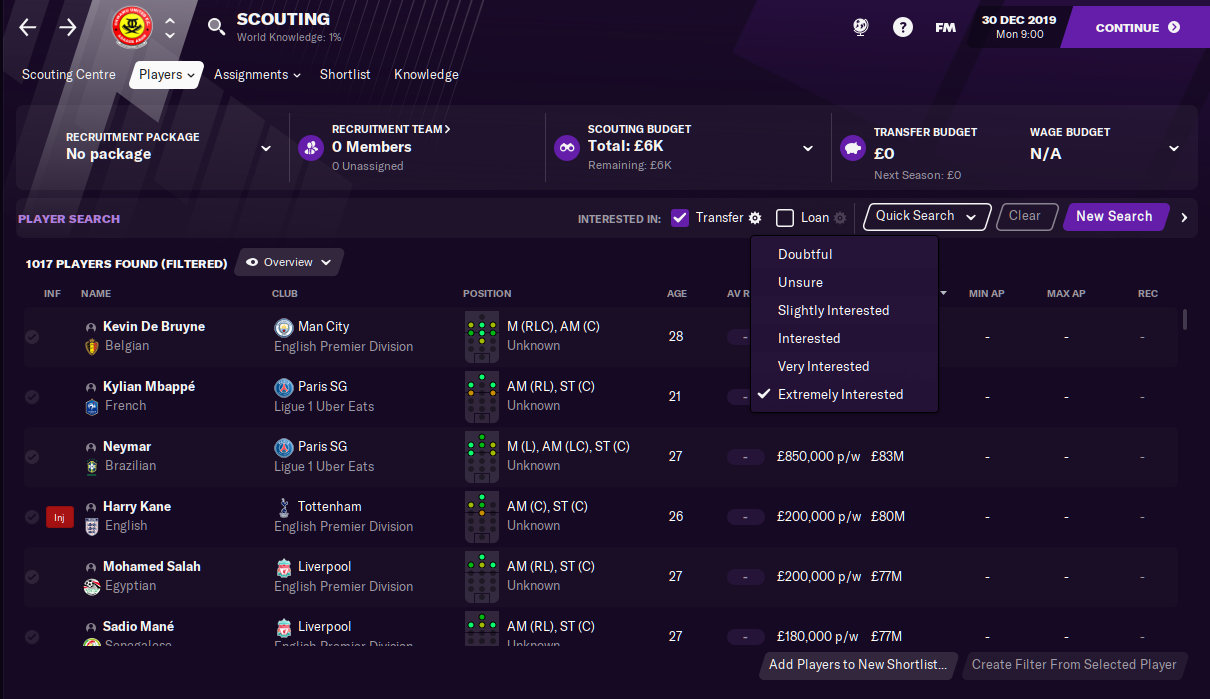Screen dimensions: 1210x699
Task: Open the help question mark icon
Action: pyautogui.click(x=903, y=28)
